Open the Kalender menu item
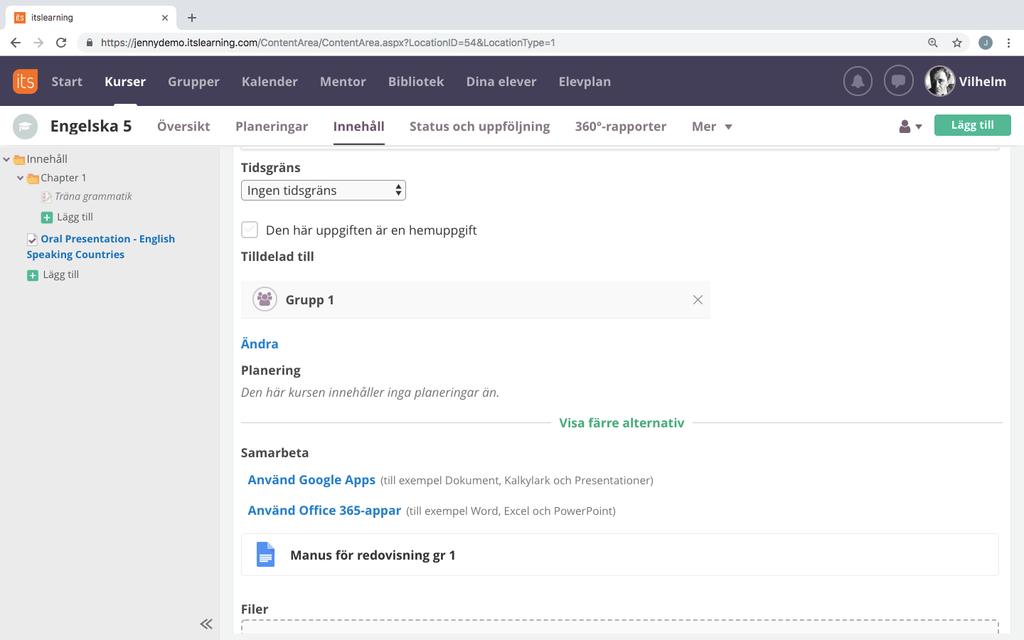This screenshot has width=1024, height=640. pos(270,82)
